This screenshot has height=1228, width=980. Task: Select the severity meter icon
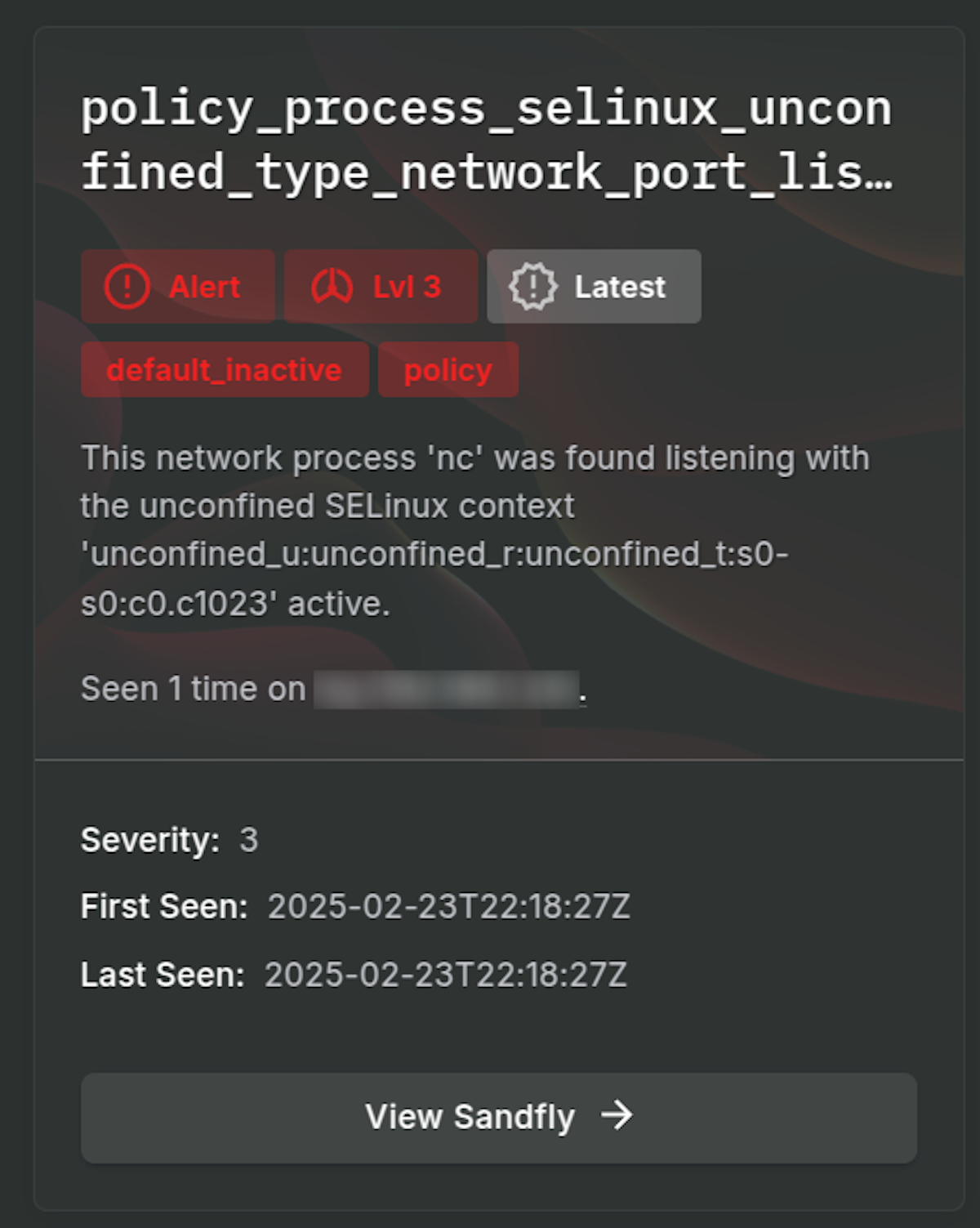(x=332, y=286)
